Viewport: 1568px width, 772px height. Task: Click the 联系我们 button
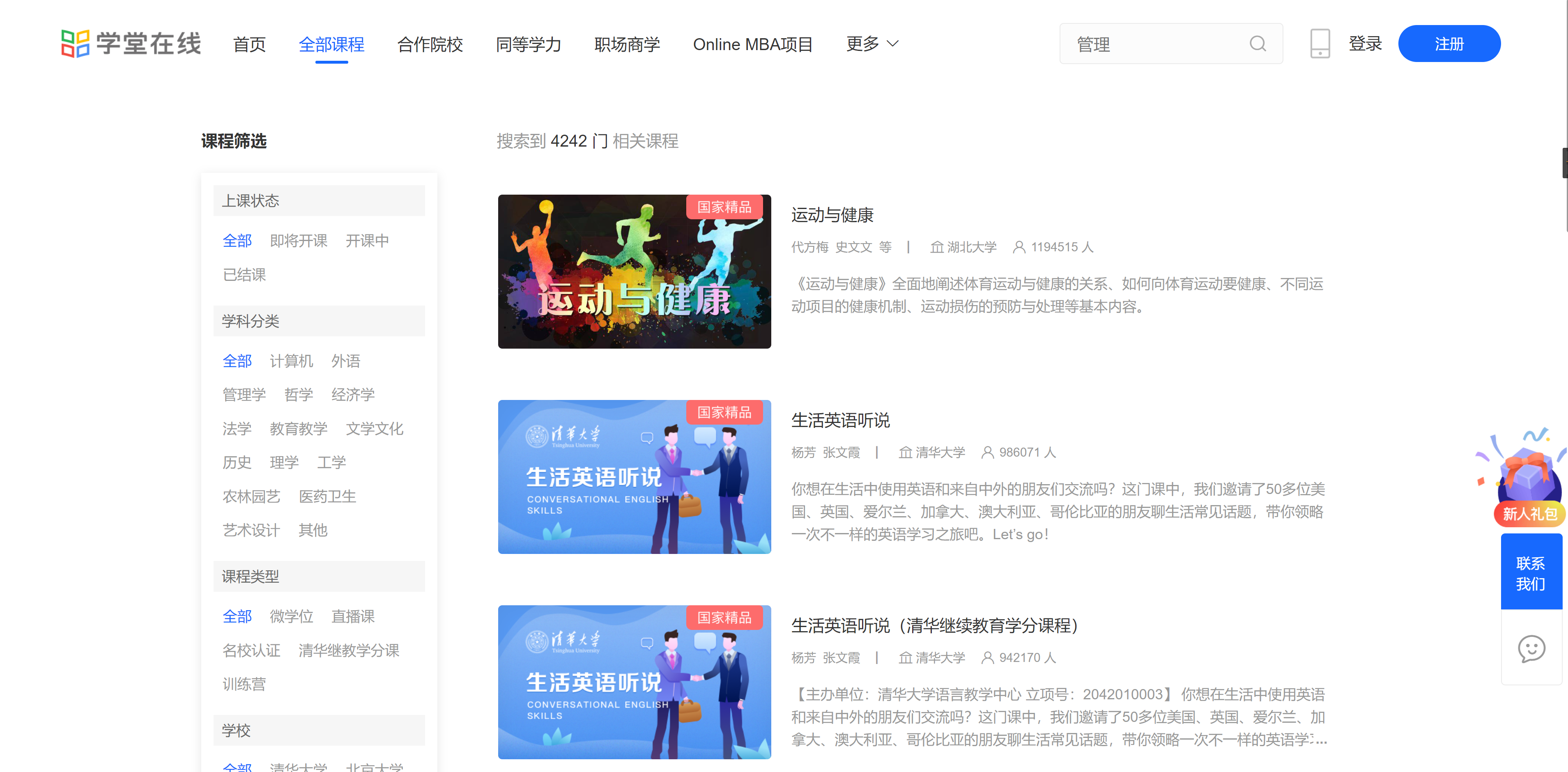click(x=1531, y=572)
